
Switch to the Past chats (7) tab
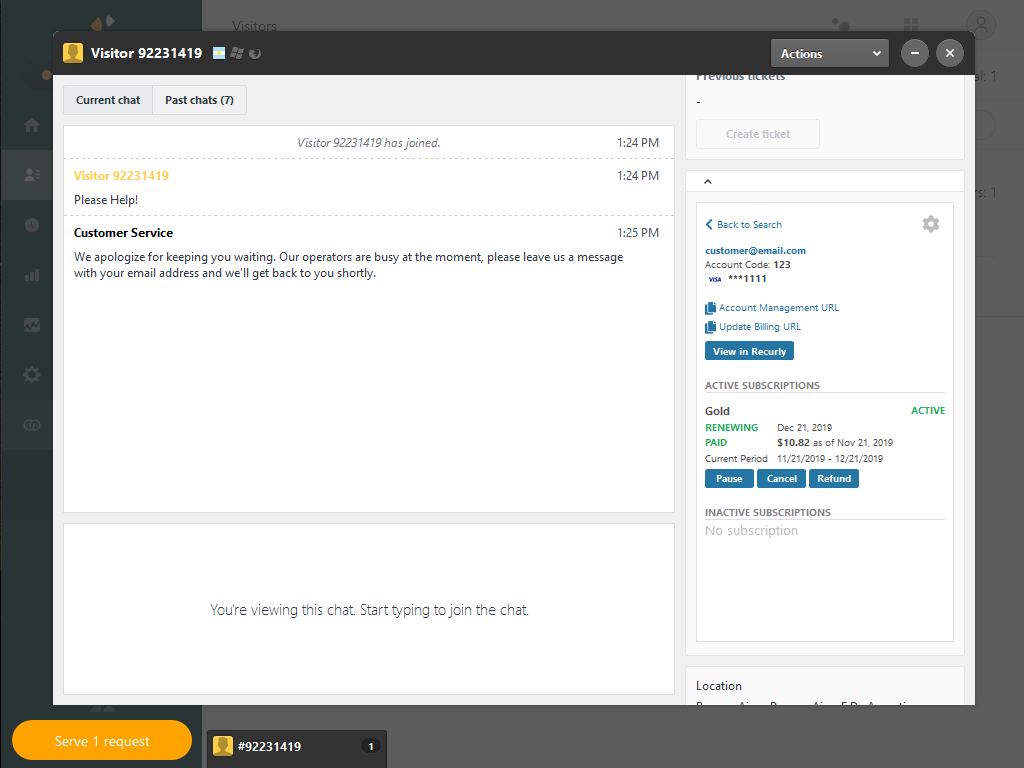pos(199,100)
